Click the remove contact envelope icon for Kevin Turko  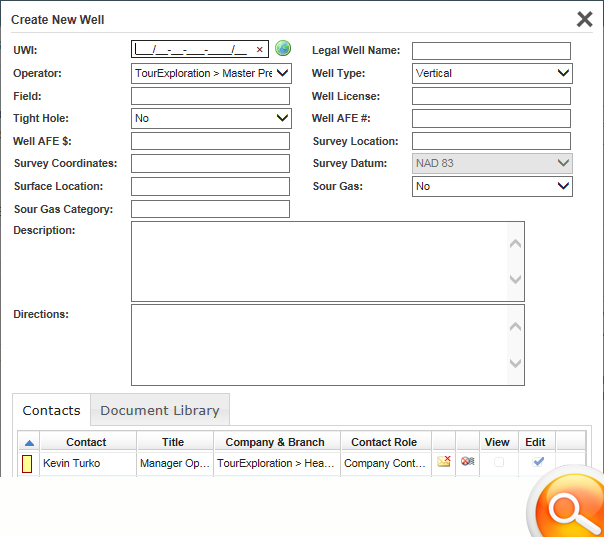[x=444, y=462]
